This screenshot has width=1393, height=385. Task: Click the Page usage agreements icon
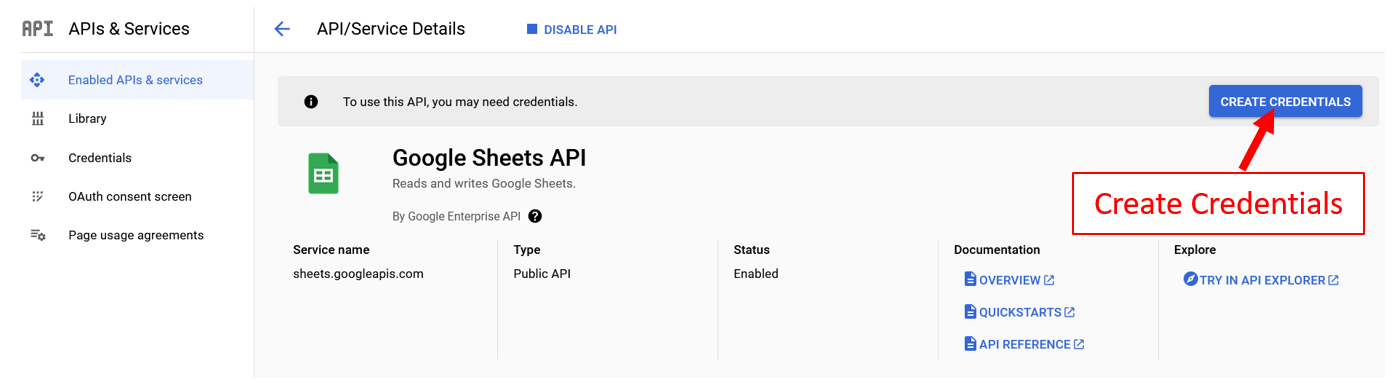tap(38, 236)
